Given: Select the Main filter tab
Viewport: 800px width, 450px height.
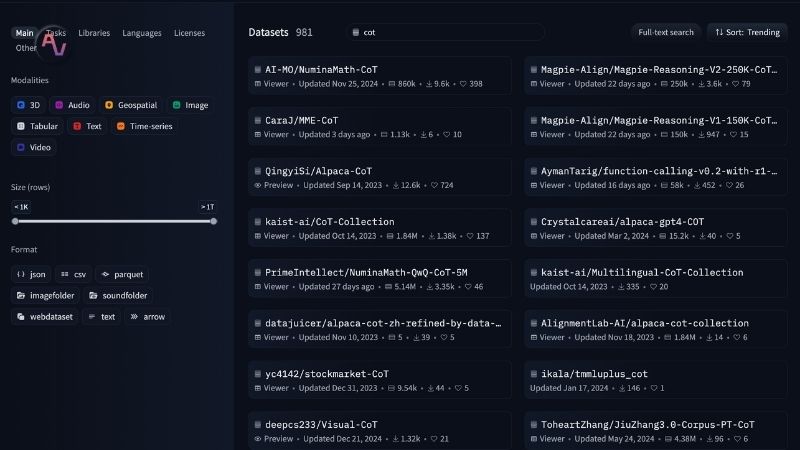Looking at the screenshot, I should coord(24,33).
